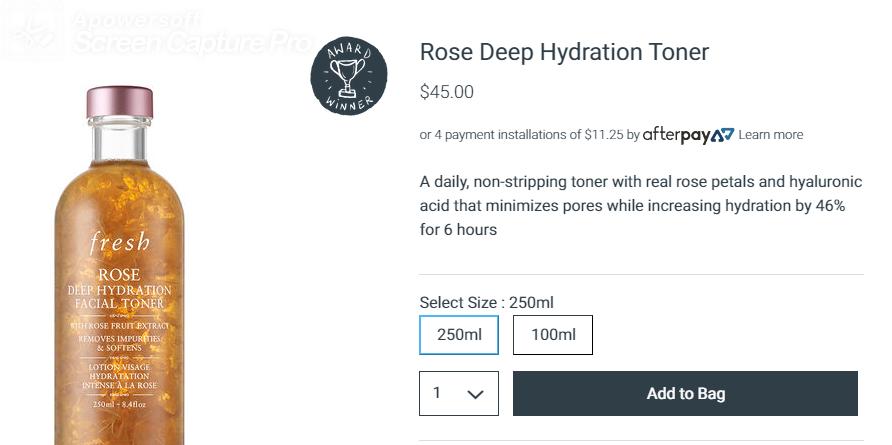
Task: Click the afterpay logo
Action: click(x=688, y=134)
